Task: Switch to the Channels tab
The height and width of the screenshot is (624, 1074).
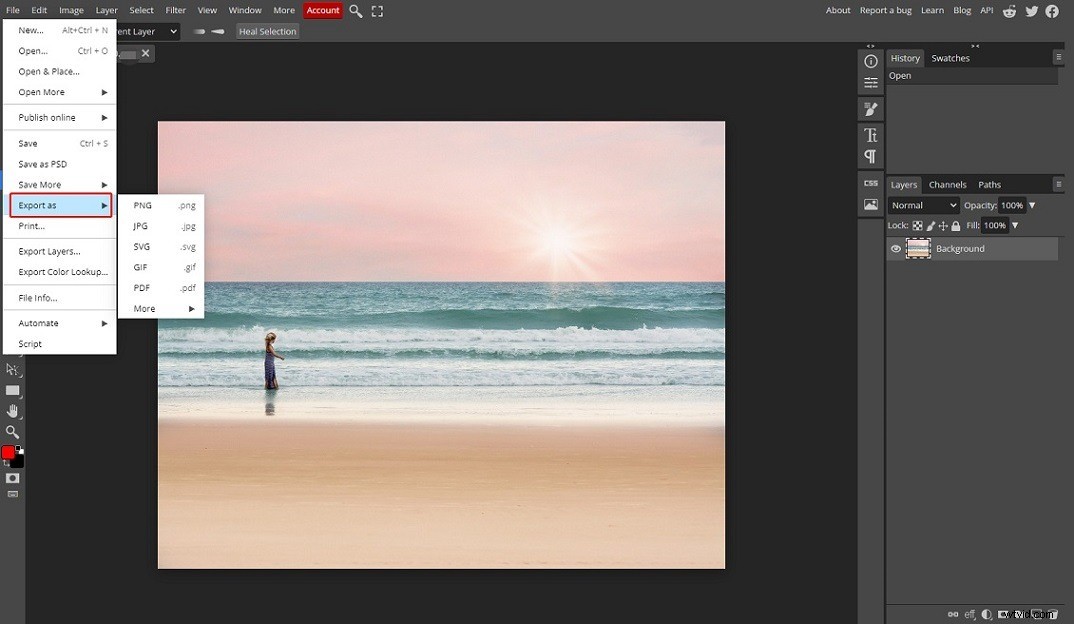Action: click(947, 184)
